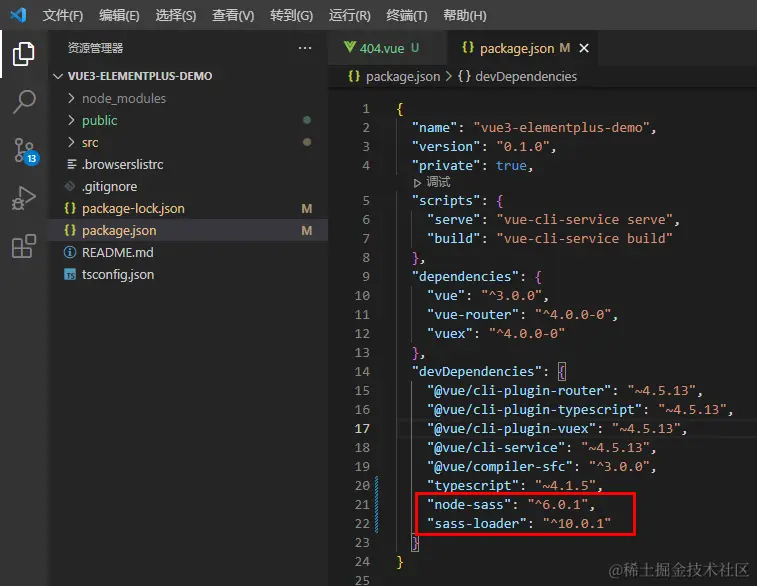Click the "^10.0.1" version value
Image resolution: width=757 pixels, height=586 pixels.
(x=577, y=523)
